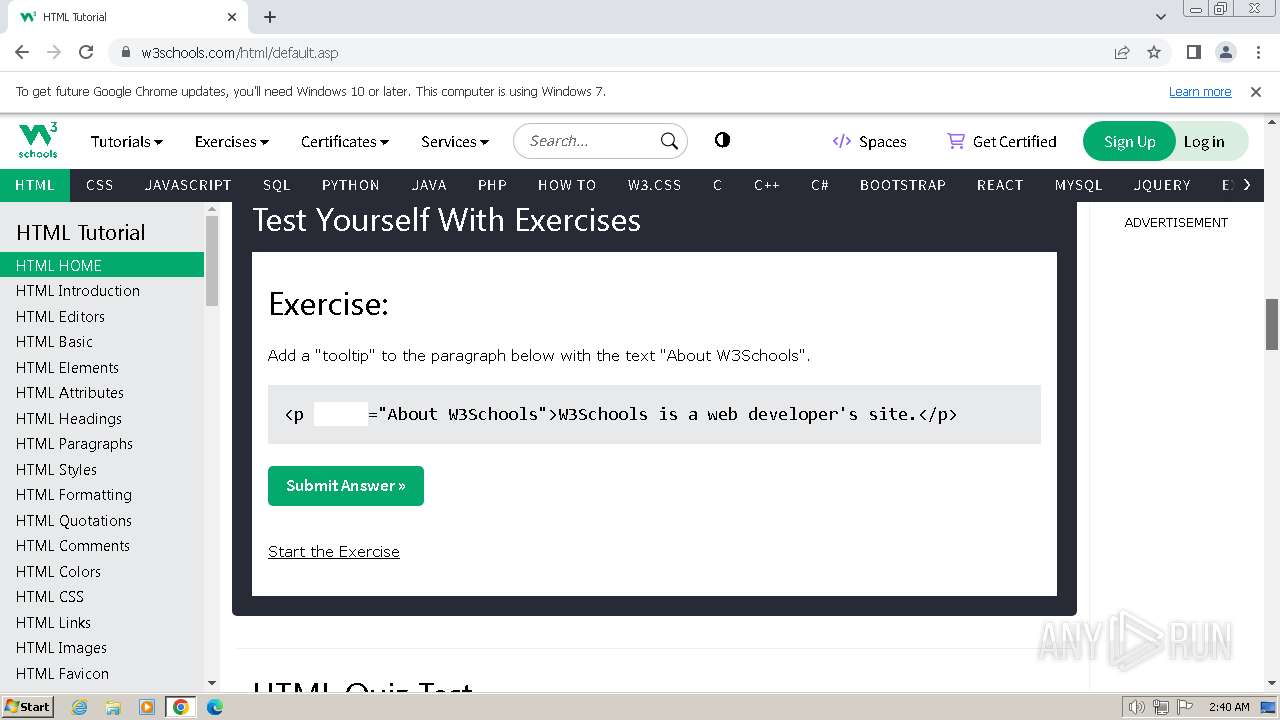
Task: Open HTML Quotations in sidebar
Action: click(x=102, y=520)
